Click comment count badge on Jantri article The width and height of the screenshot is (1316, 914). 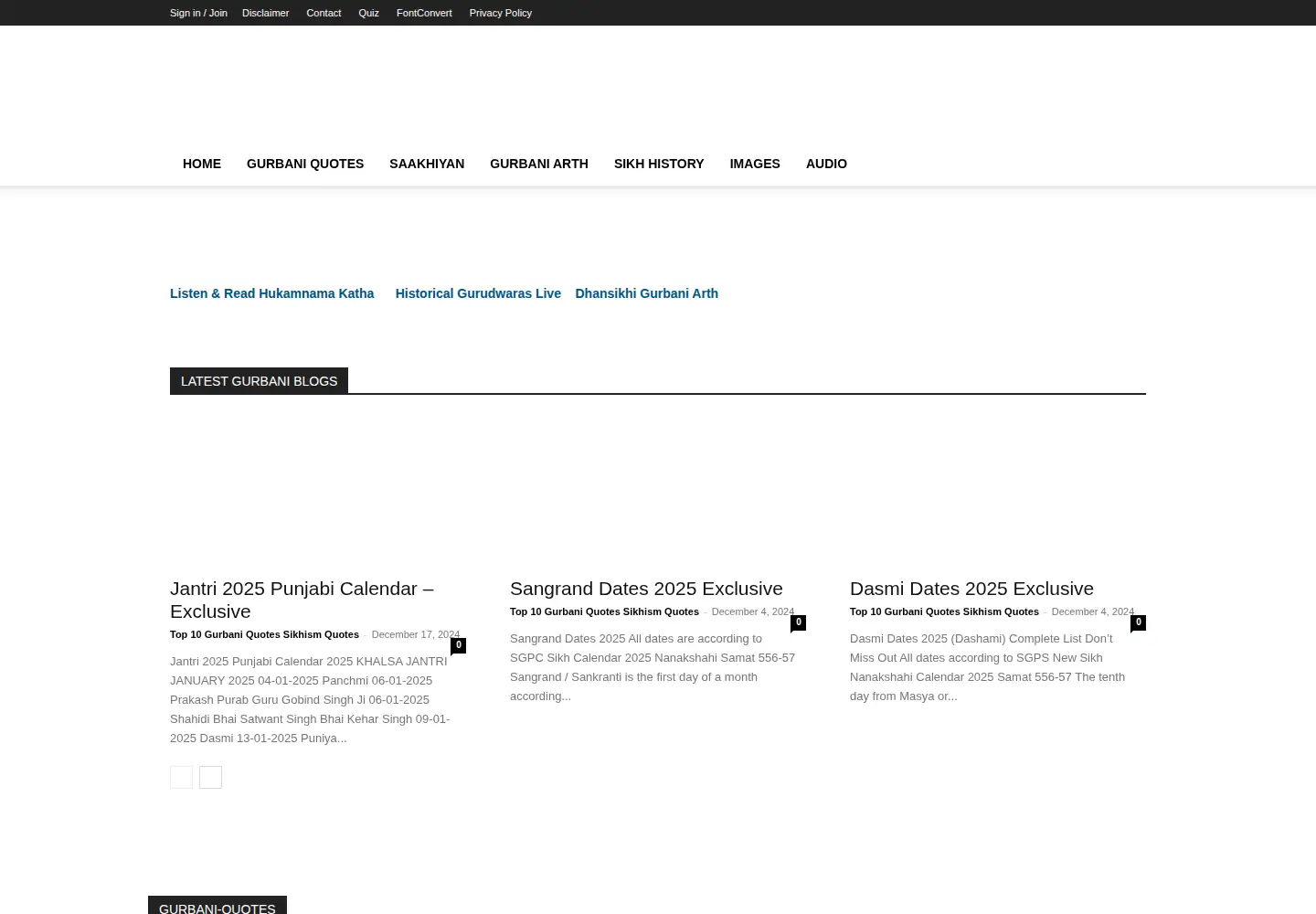458,645
